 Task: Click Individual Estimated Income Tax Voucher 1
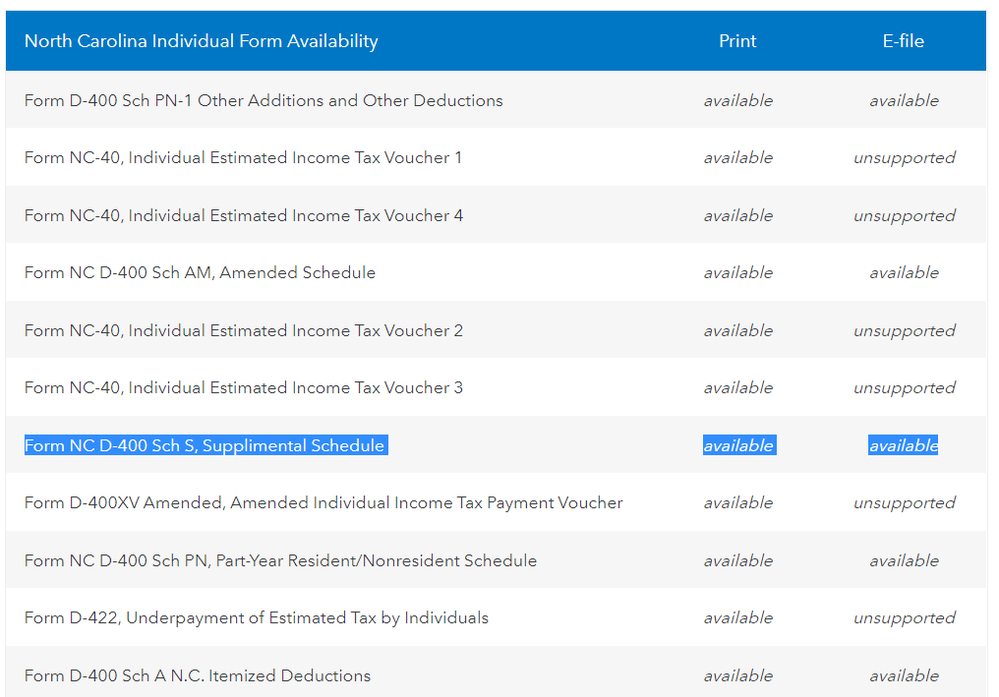pos(243,158)
